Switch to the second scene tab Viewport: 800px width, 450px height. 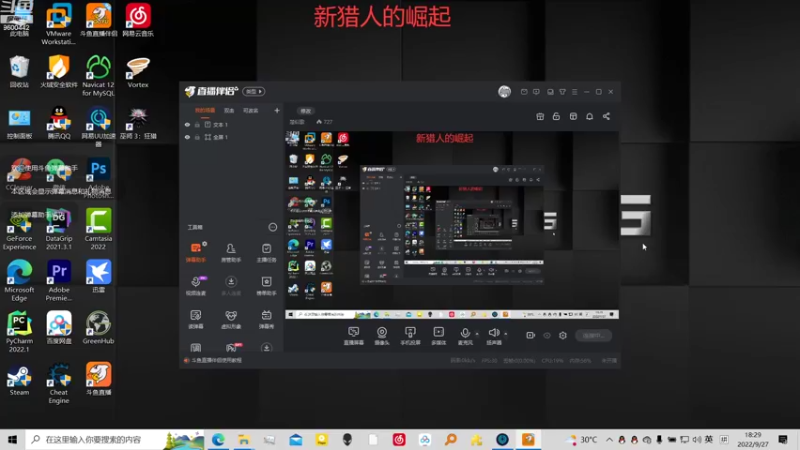coord(229,110)
